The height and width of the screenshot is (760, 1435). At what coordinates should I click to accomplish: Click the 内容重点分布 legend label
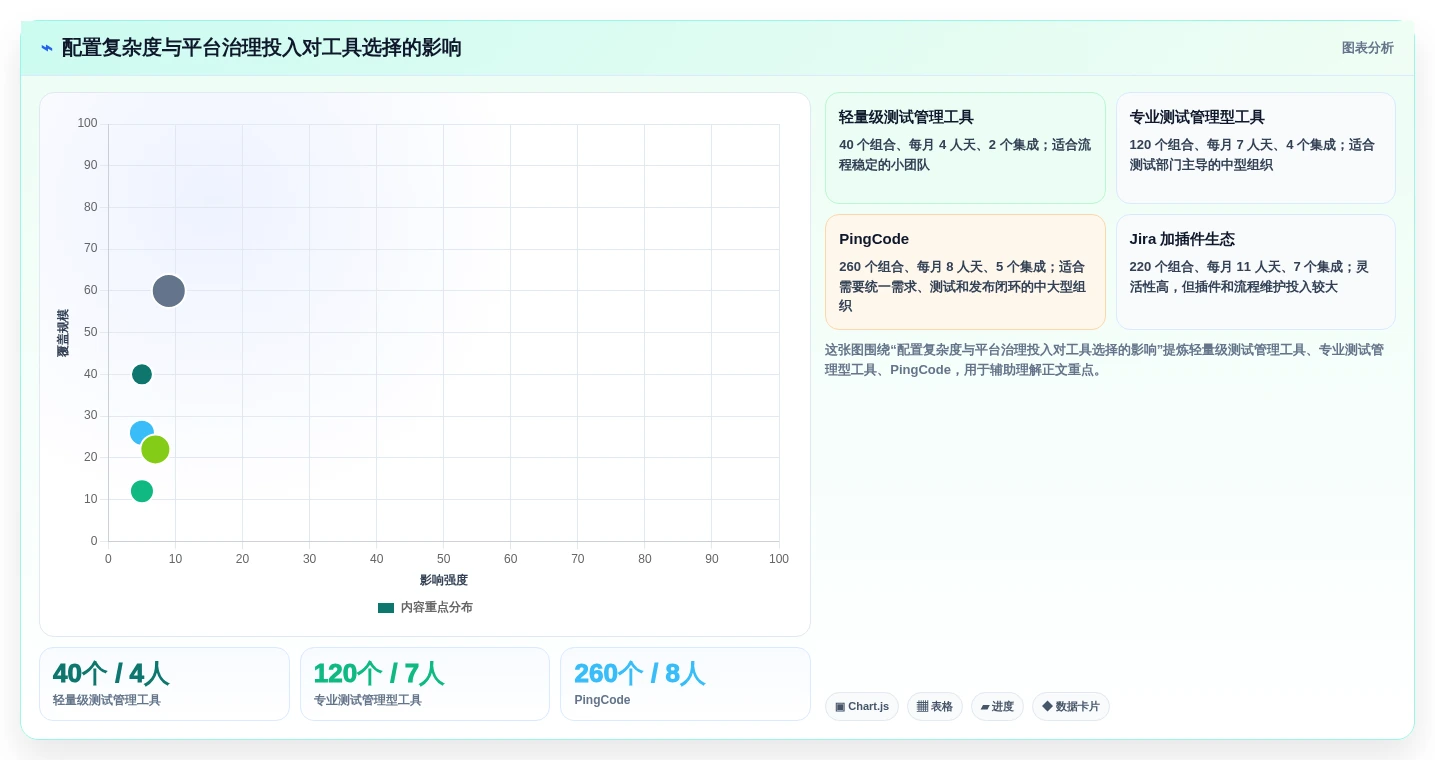click(436, 607)
